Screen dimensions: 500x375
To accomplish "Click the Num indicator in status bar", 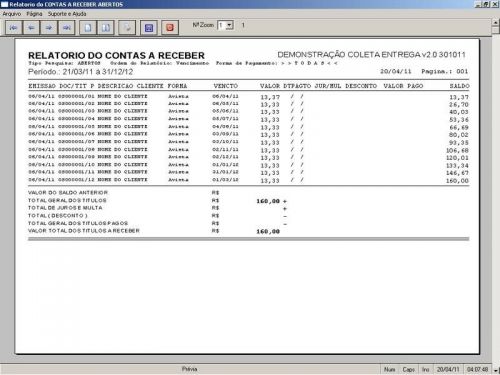I will click(389, 369).
